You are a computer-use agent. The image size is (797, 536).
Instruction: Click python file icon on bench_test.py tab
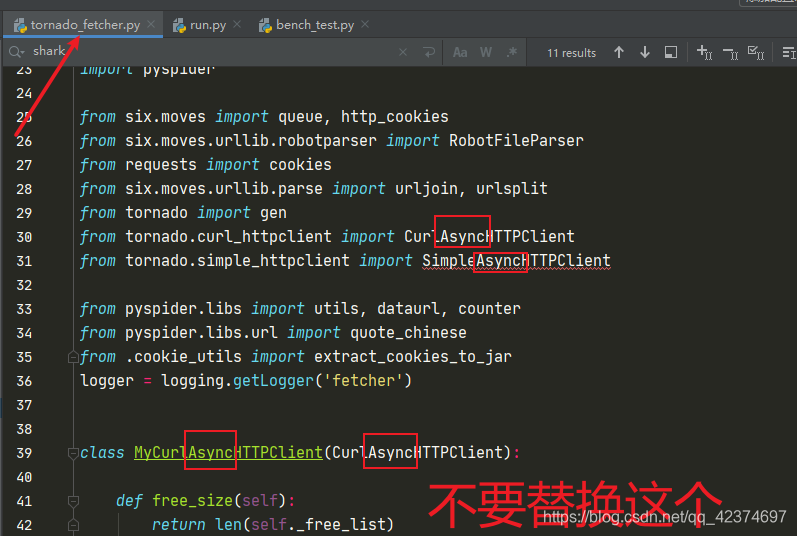(x=265, y=25)
